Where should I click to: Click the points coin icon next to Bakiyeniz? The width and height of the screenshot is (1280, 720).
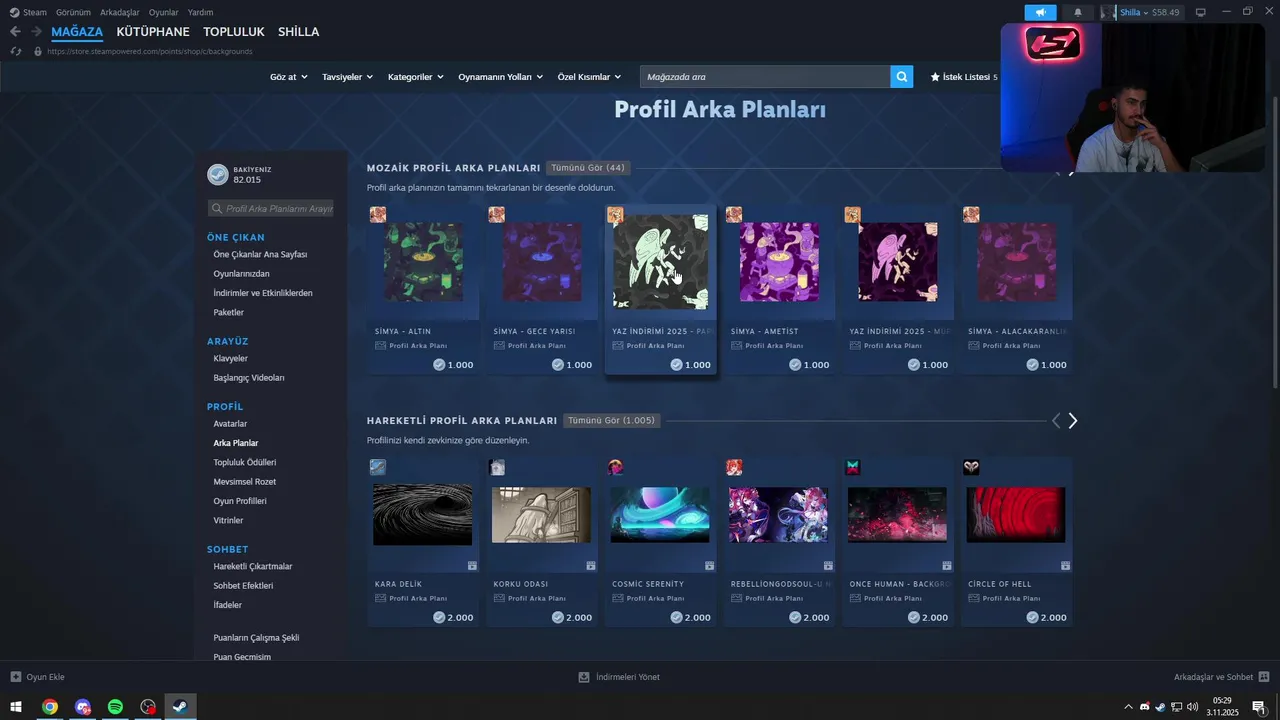point(217,175)
